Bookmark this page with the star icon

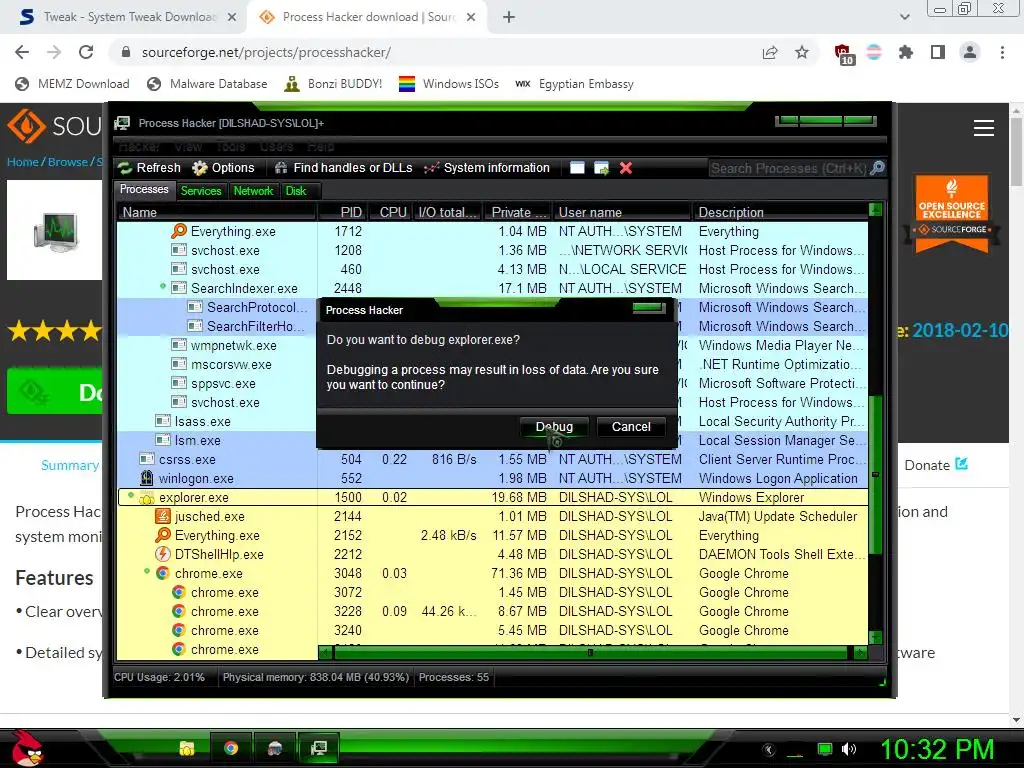802,52
